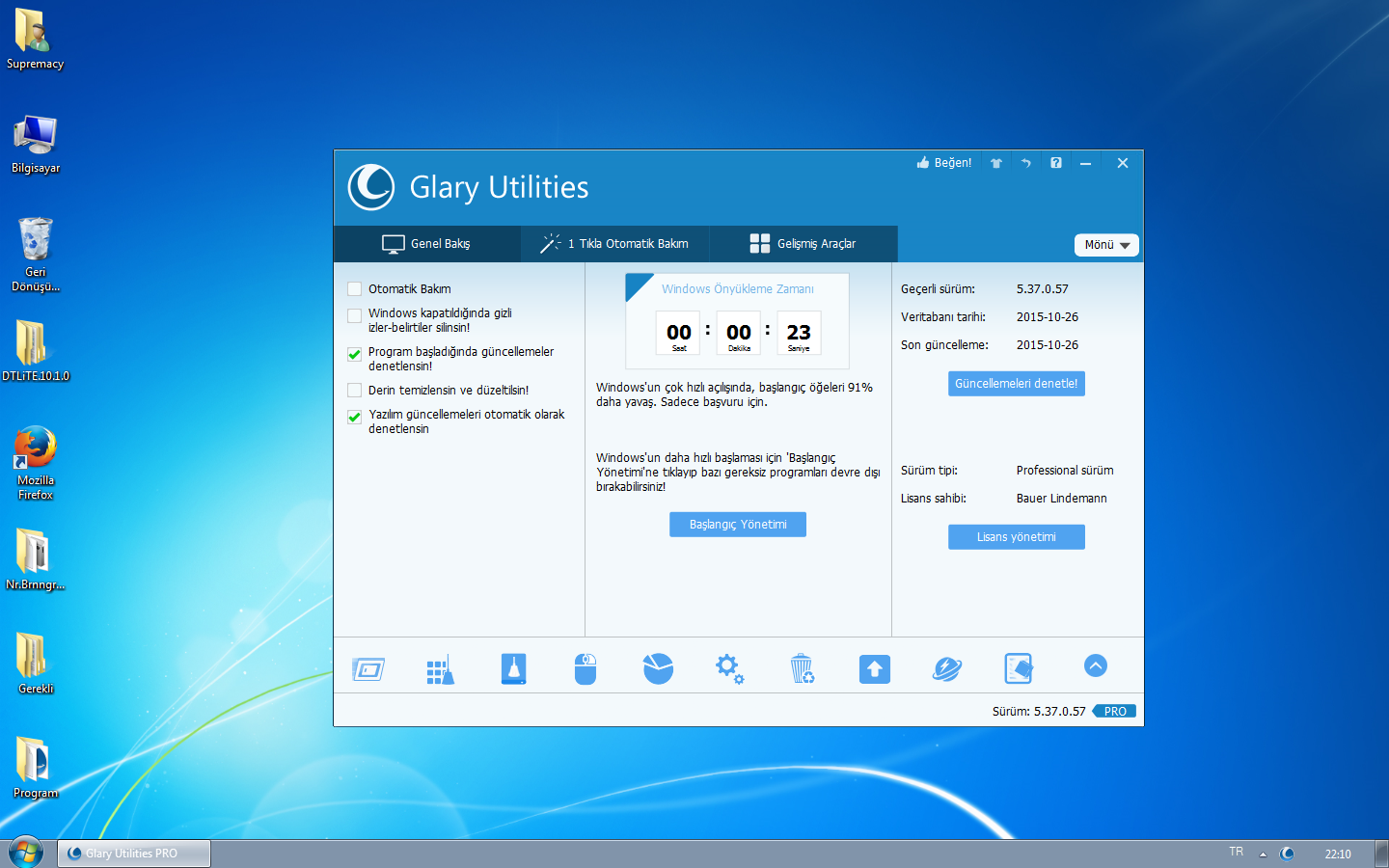Click the Beğen! thumbs-up button

944,163
